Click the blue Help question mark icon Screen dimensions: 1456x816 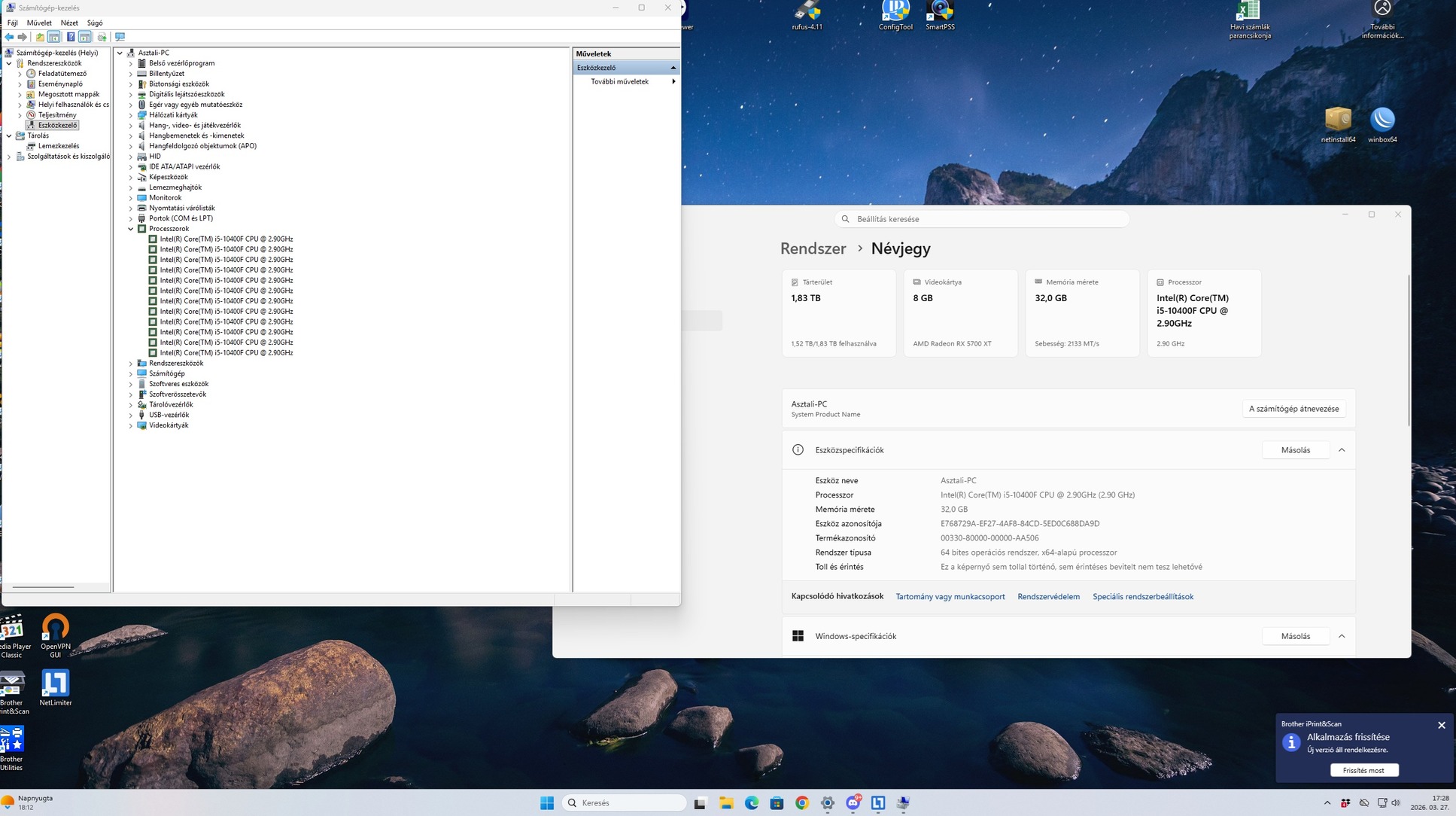71,37
